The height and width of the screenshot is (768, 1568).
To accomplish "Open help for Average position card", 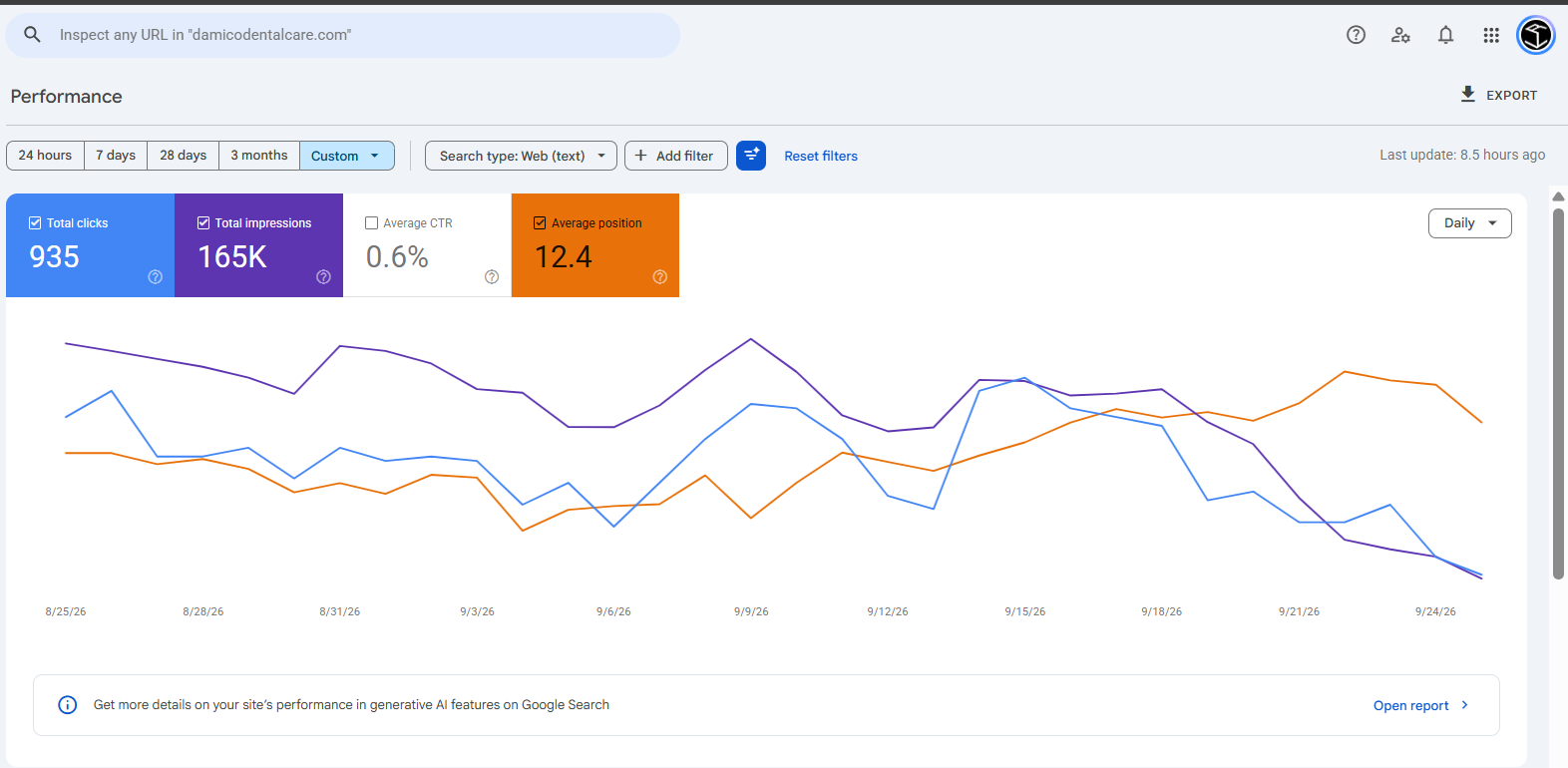I will click(x=660, y=277).
